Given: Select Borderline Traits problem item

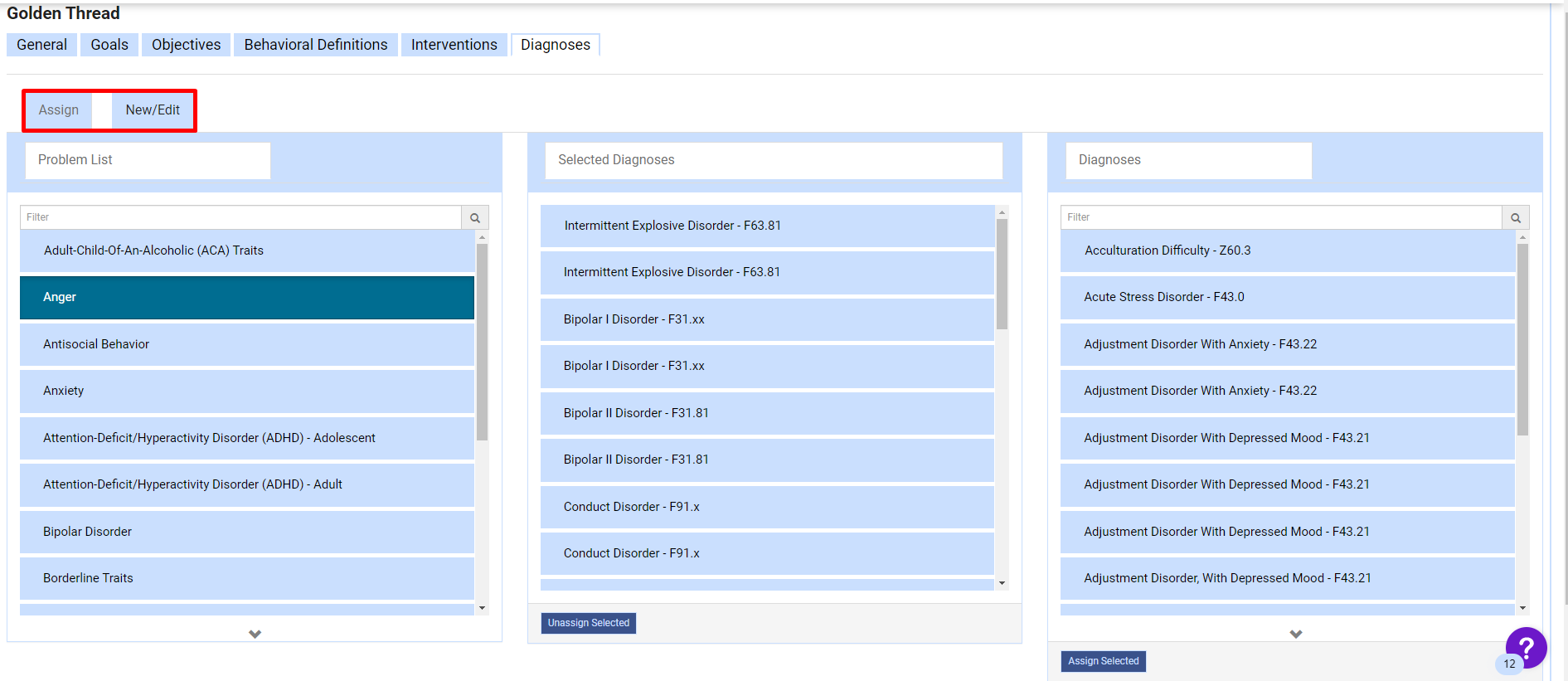Looking at the screenshot, I should [x=246, y=578].
